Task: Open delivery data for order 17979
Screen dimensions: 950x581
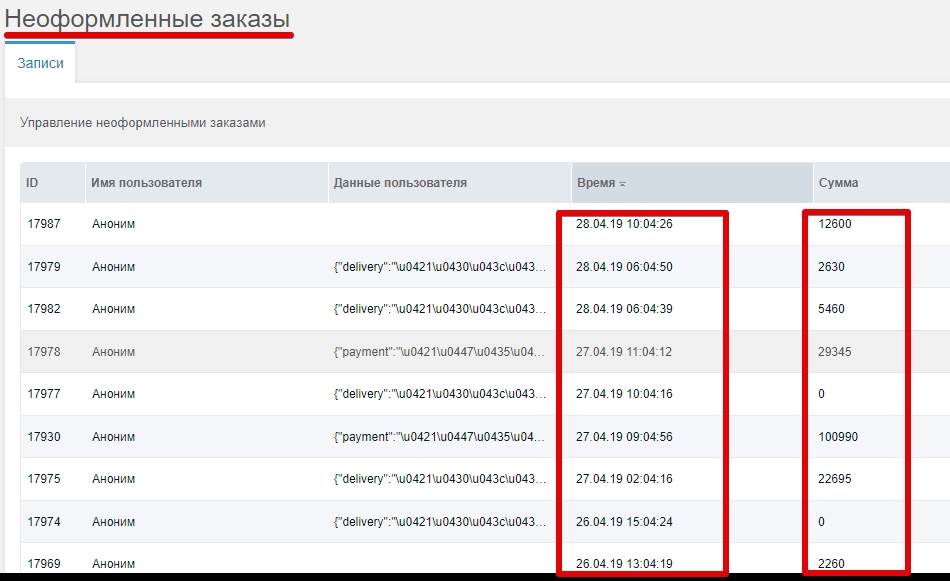Action: coord(439,267)
